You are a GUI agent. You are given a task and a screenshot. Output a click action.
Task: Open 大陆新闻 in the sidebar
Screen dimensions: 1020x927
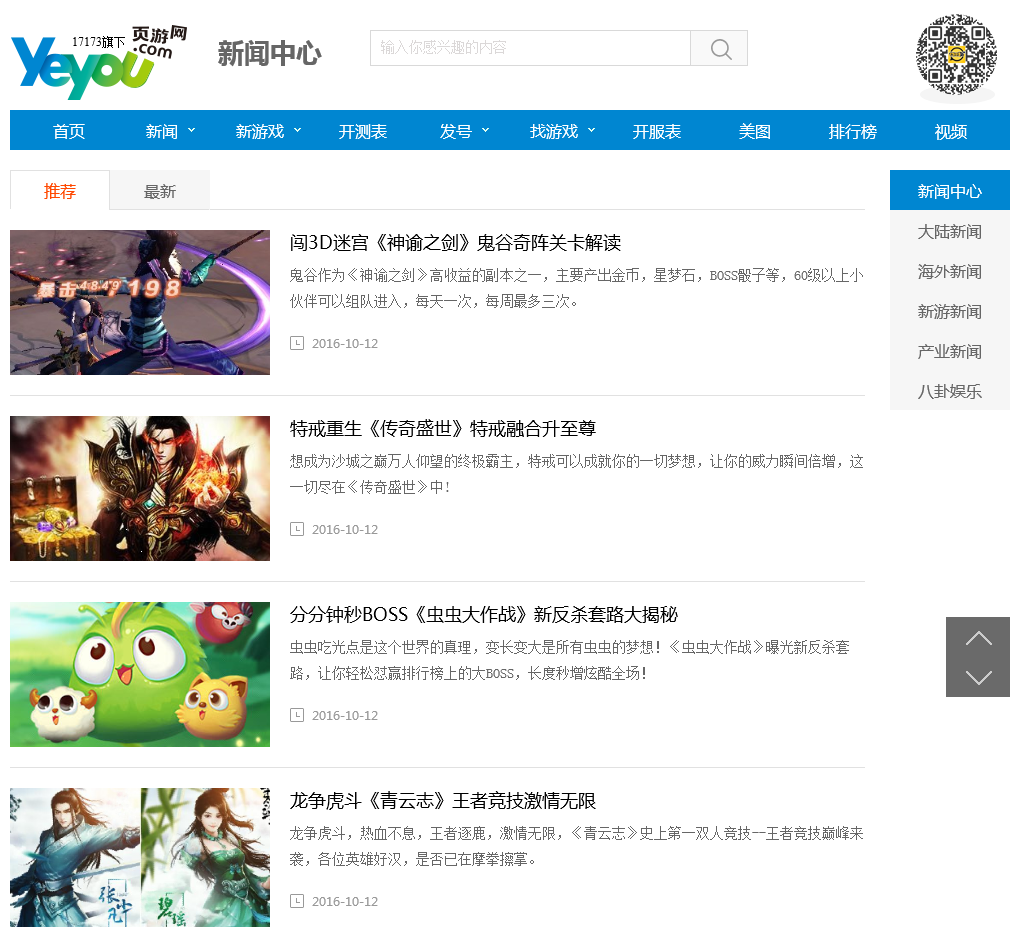(949, 232)
